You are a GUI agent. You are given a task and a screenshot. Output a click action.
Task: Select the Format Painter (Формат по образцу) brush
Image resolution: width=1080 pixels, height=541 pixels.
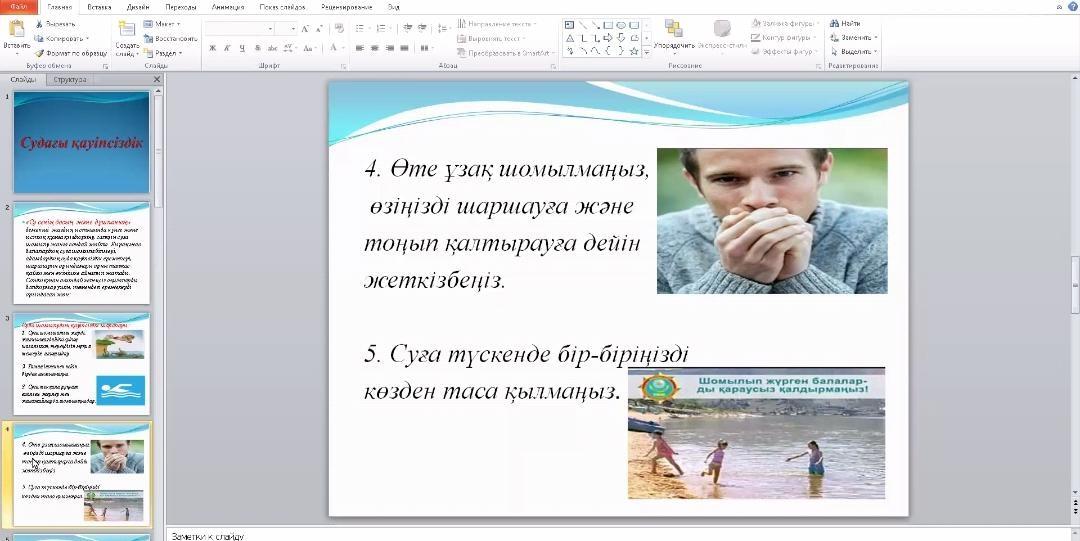click(39, 53)
